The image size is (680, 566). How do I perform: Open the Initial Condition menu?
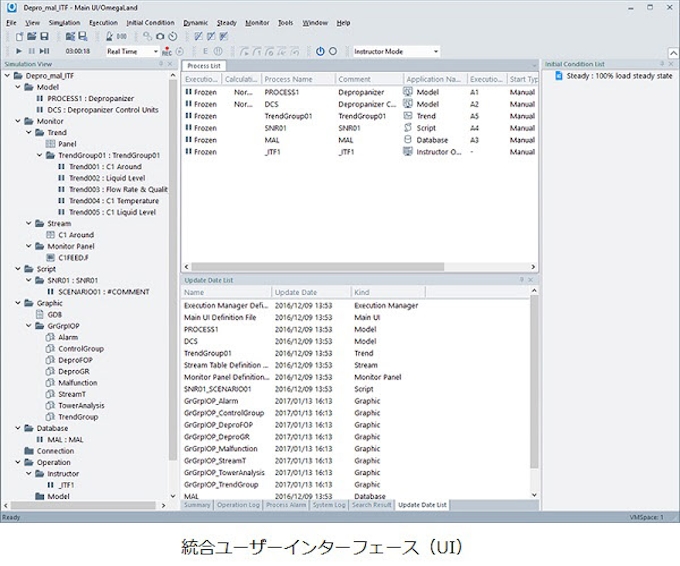tap(150, 22)
